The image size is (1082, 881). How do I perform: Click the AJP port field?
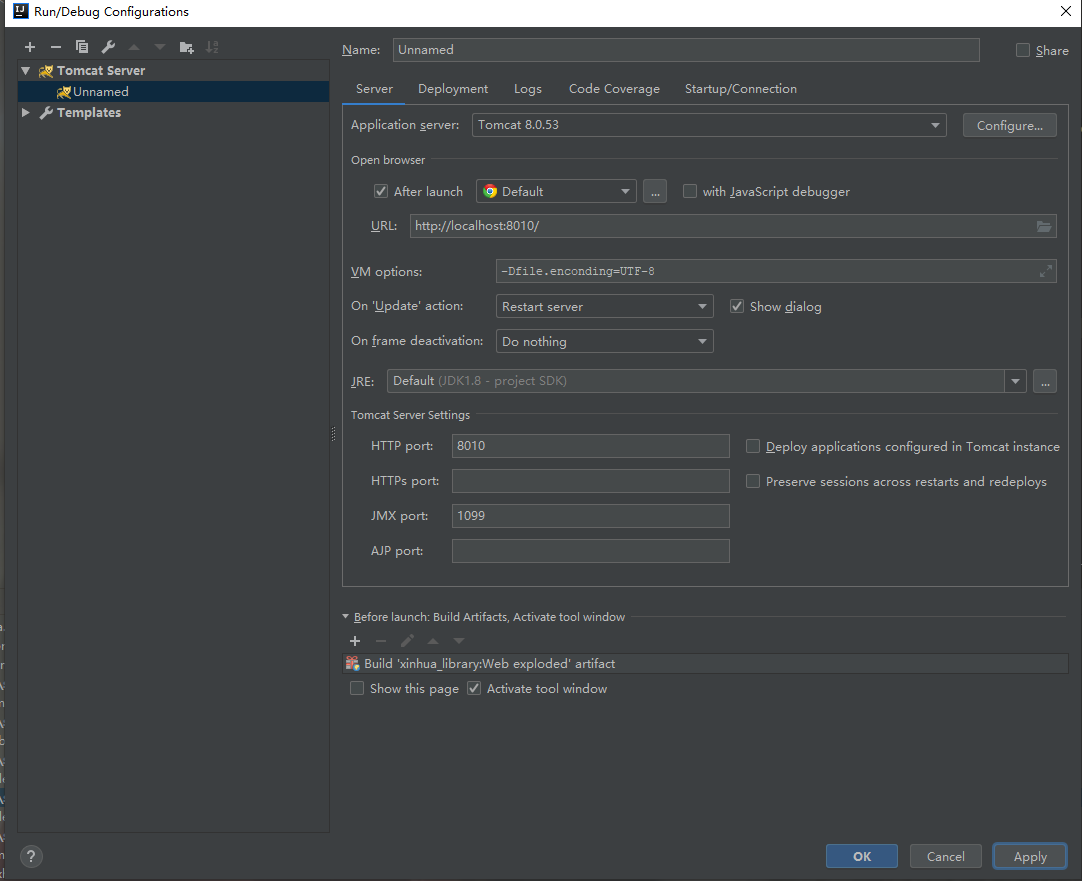click(x=590, y=551)
